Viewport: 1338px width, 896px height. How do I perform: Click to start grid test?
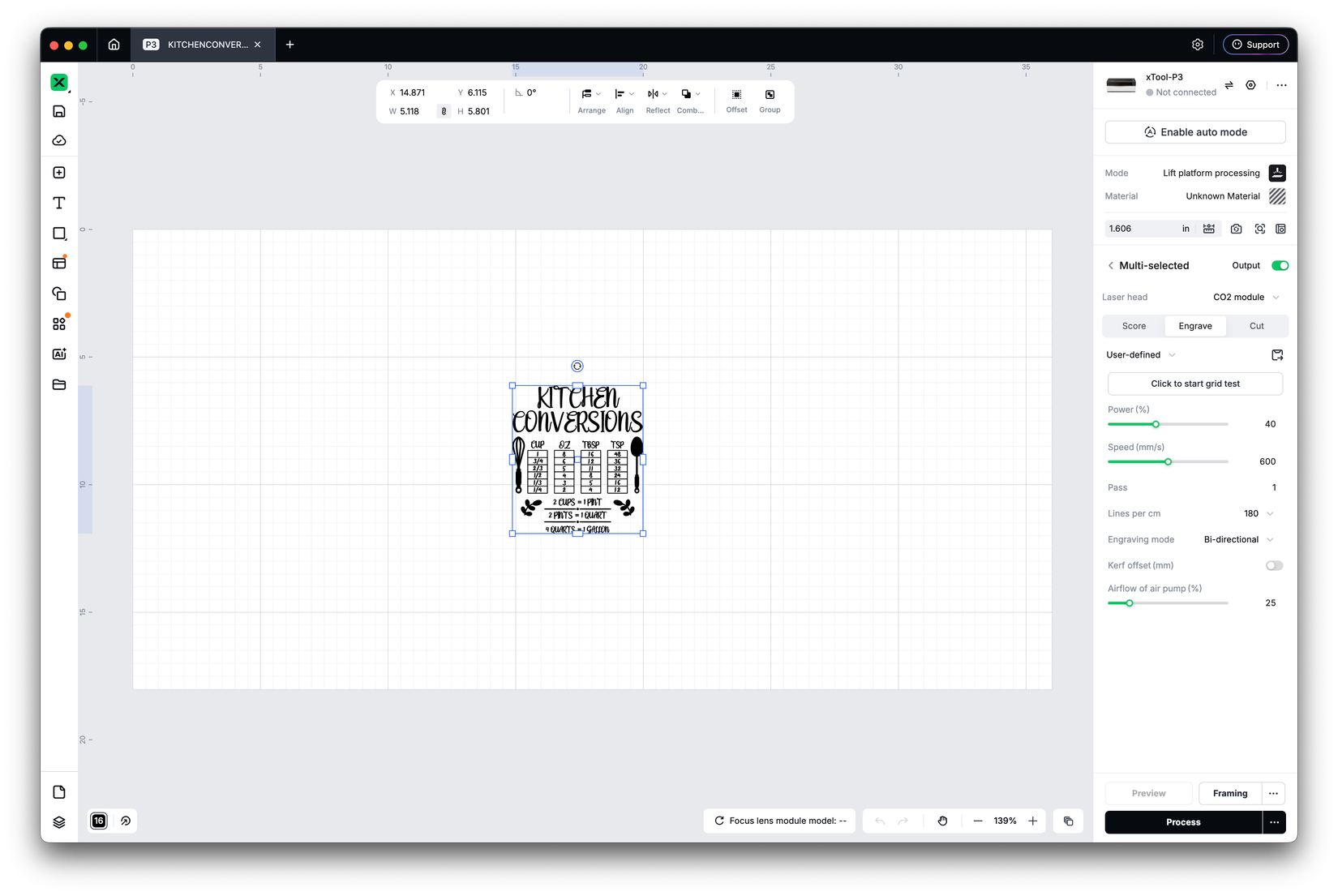tap(1195, 384)
